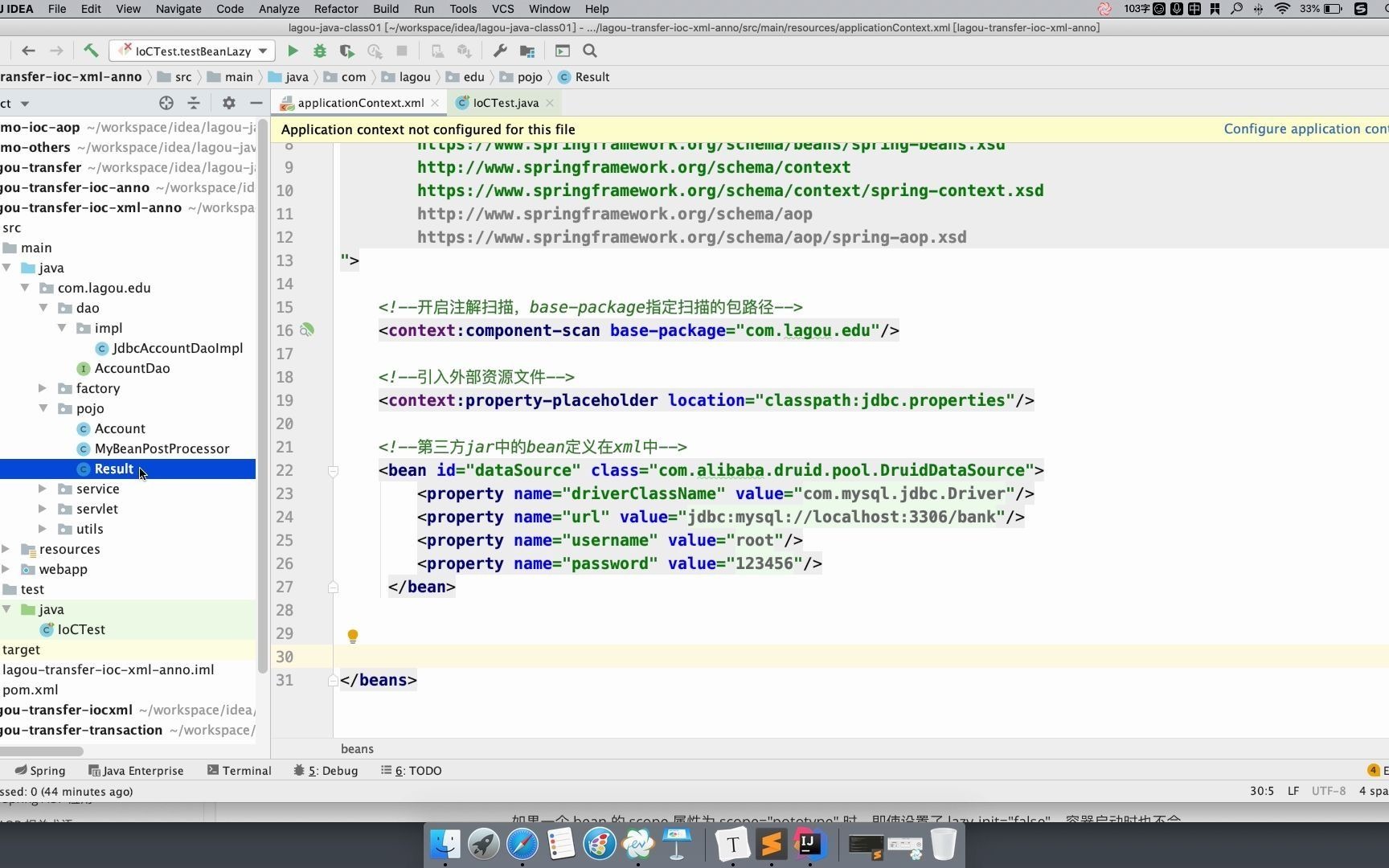Run with Coverage from the toolbar
The width and height of the screenshot is (1389, 868).
coord(347,51)
